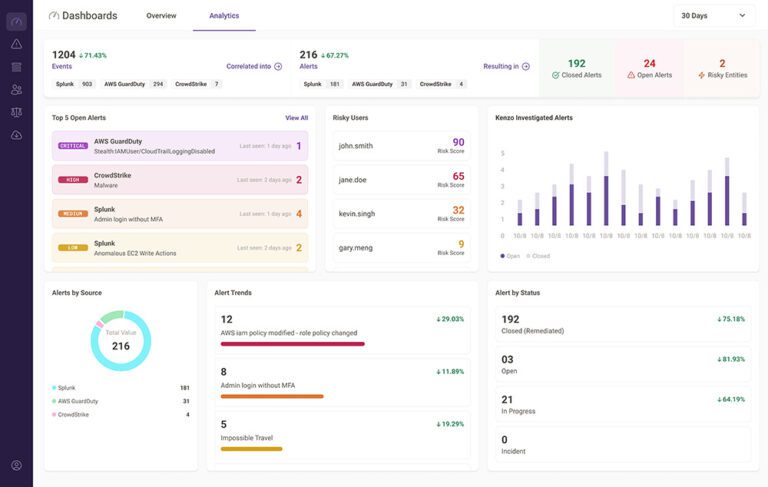
Task: Click the arrow icon beside Resulting in
Action: point(526,66)
